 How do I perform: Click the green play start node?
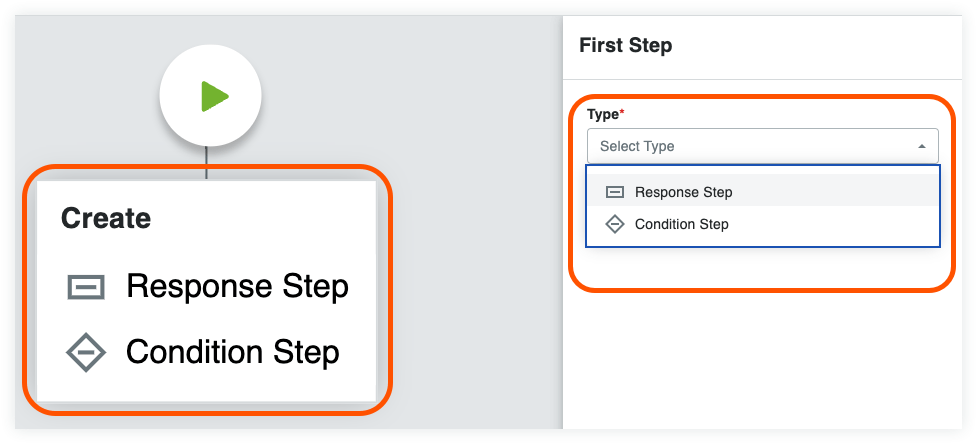(x=213, y=97)
